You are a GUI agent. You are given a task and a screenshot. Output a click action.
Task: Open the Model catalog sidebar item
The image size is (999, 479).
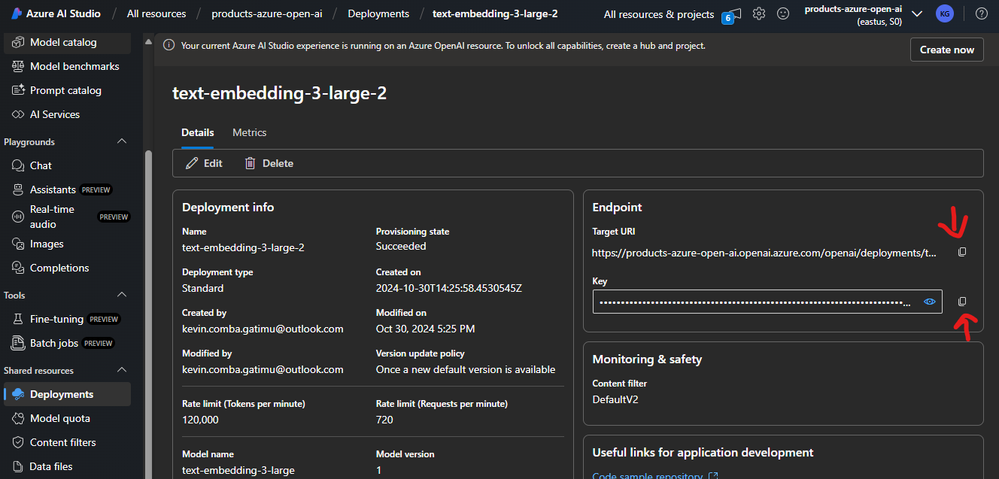pos(67,42)
